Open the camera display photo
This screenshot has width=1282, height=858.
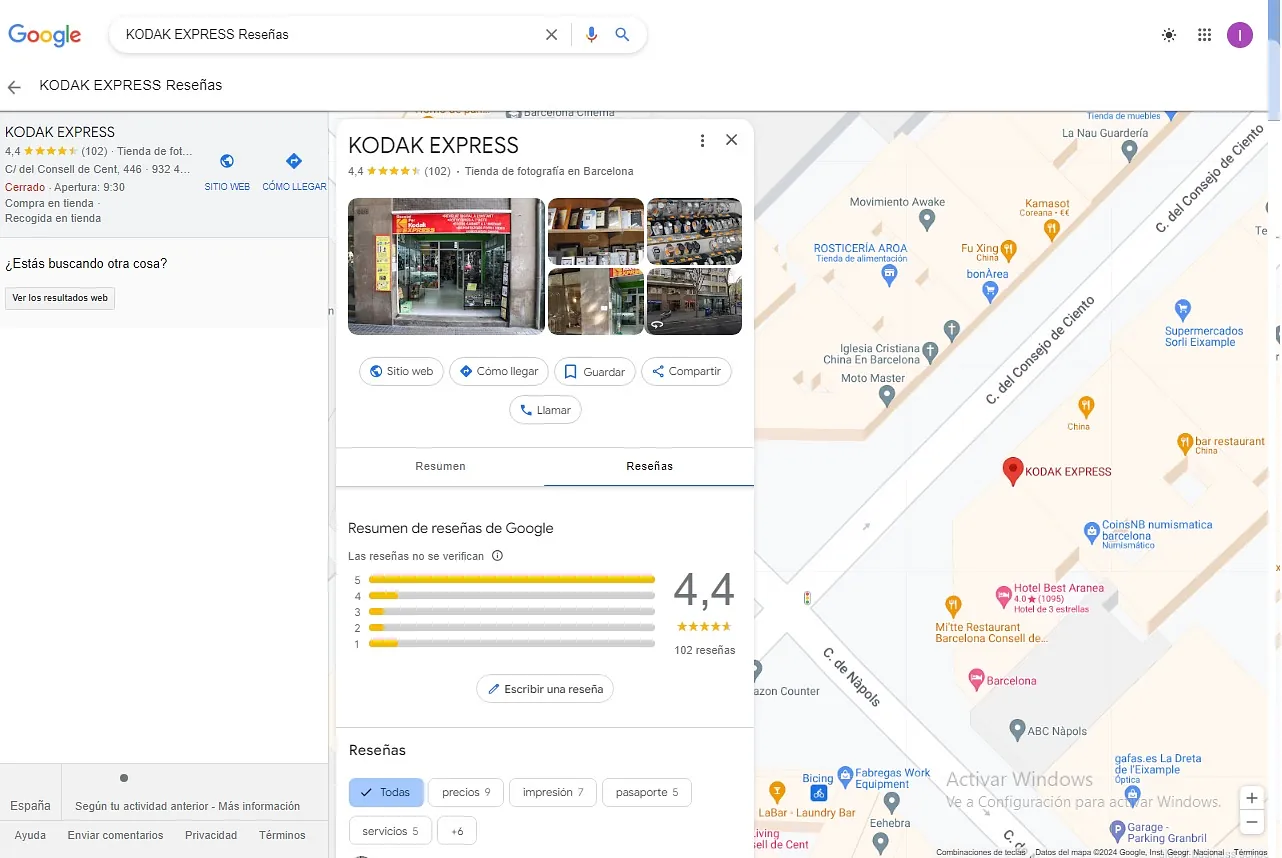pyautogui.click(x=694, y=231)
